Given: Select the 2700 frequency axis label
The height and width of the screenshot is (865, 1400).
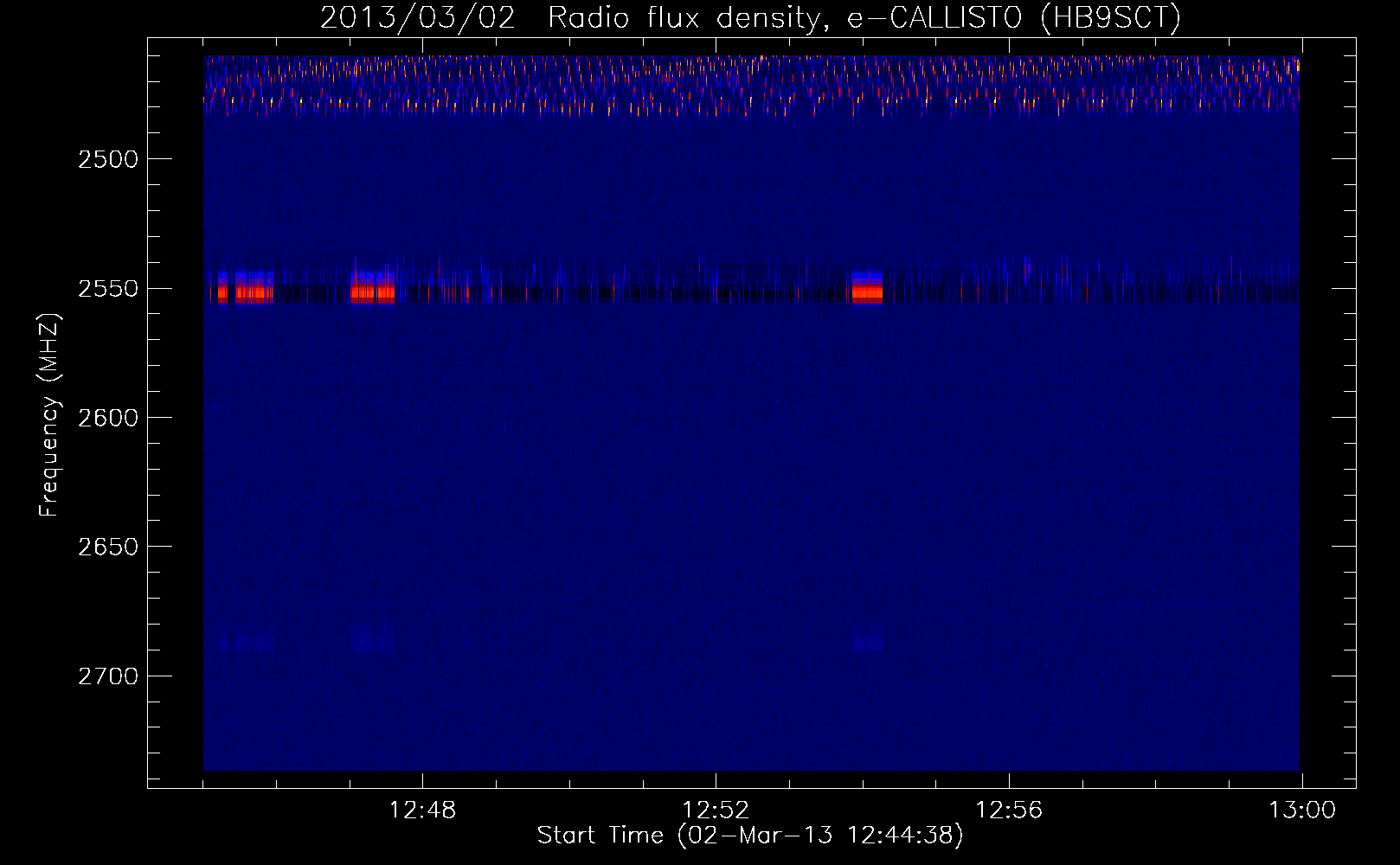Looking at the screenshot, I should [108, 676].
